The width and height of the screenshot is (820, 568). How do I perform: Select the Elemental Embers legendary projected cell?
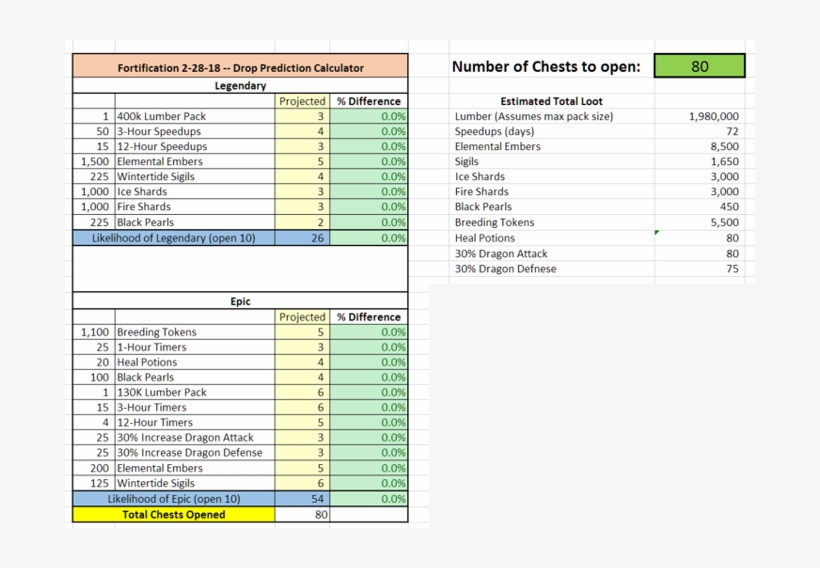[302, 161]
